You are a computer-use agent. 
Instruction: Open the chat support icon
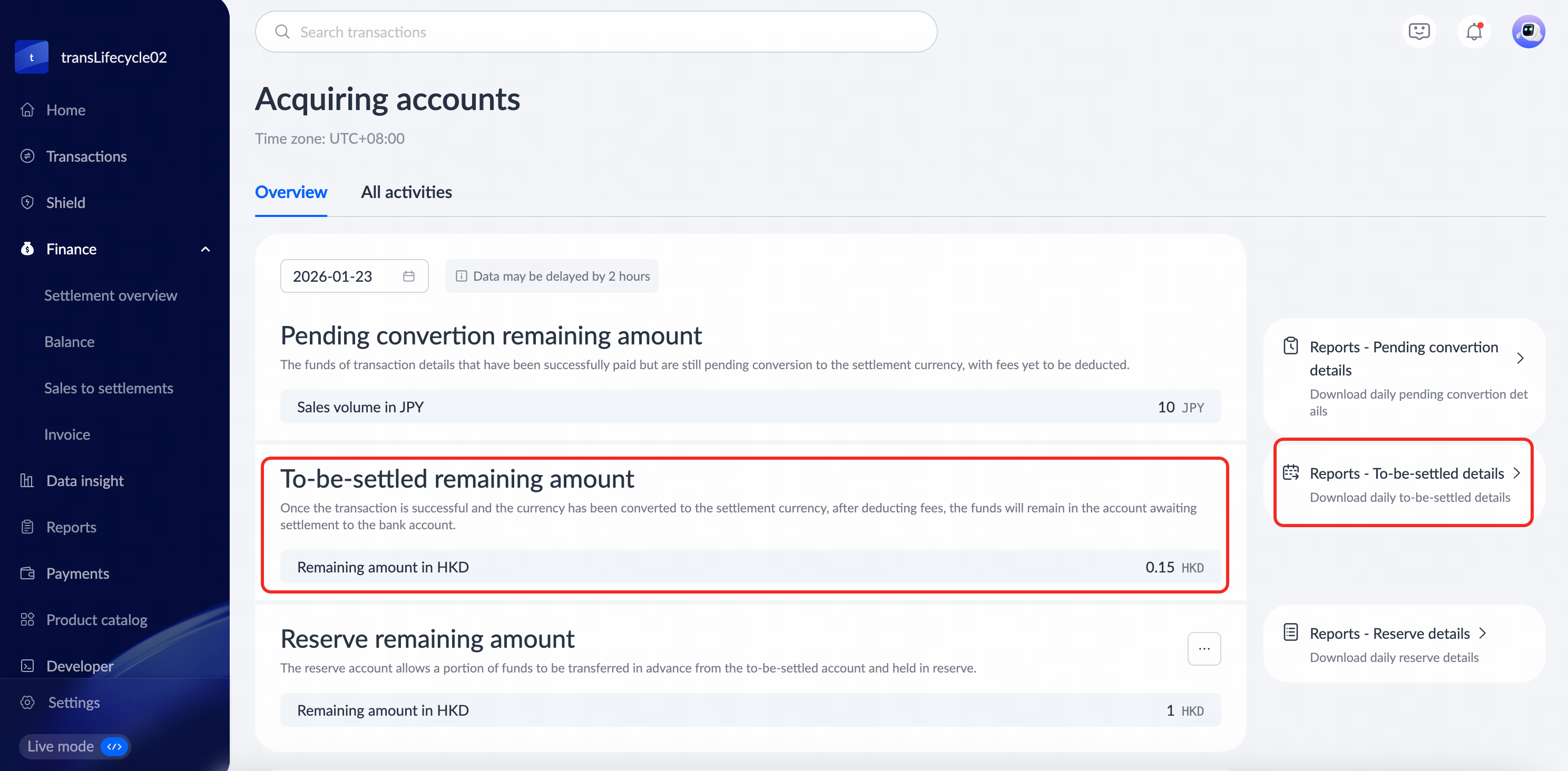(x=1419, y=32)
